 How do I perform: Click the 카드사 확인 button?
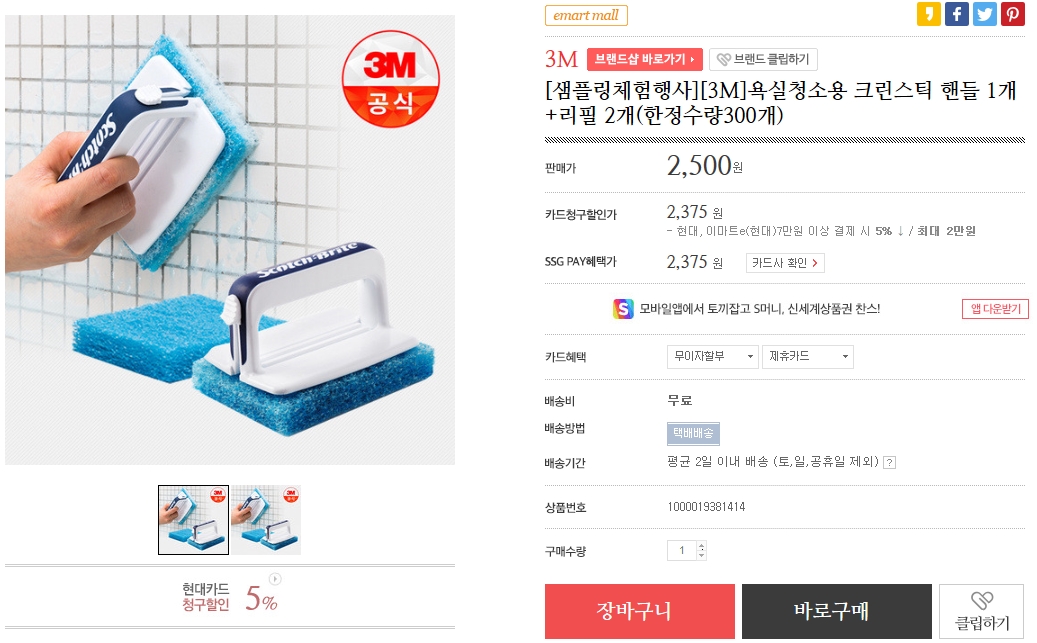click(785, 263)
